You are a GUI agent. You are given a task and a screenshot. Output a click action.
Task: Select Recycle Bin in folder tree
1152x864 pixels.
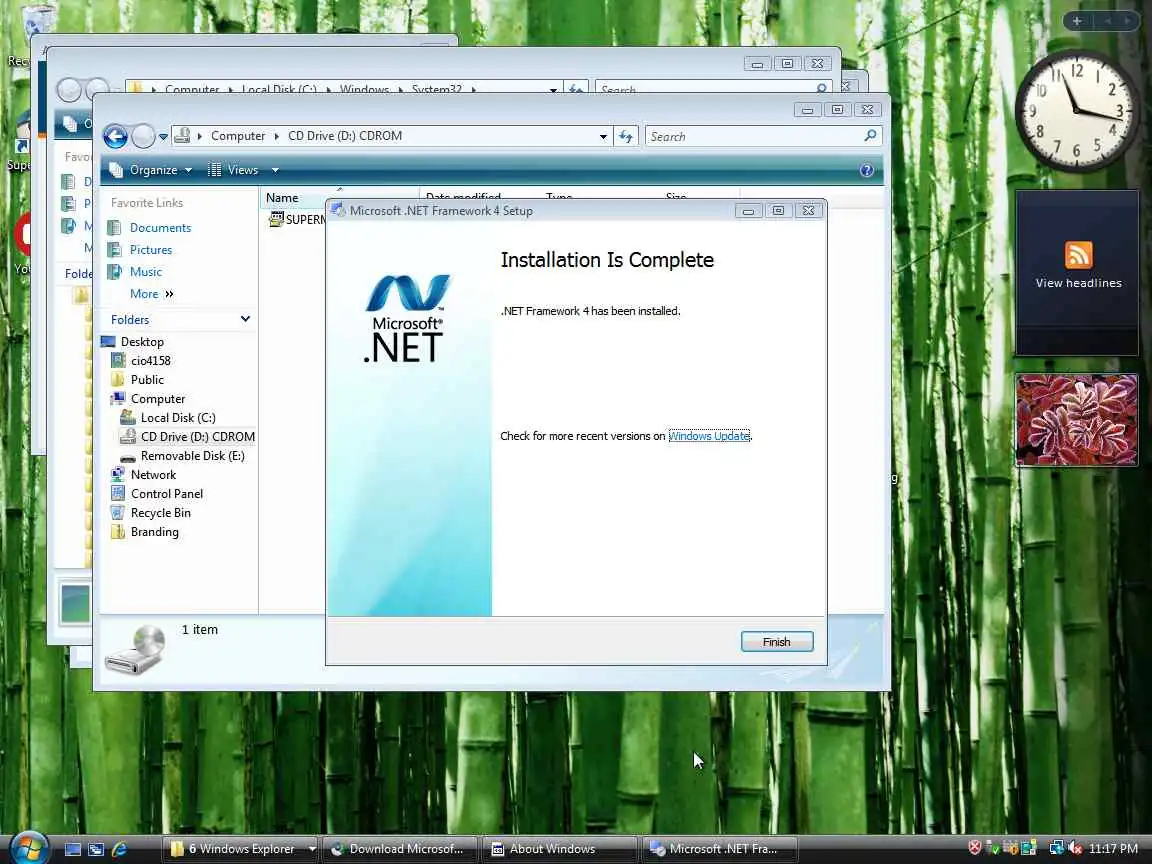(x=160, y=514)
